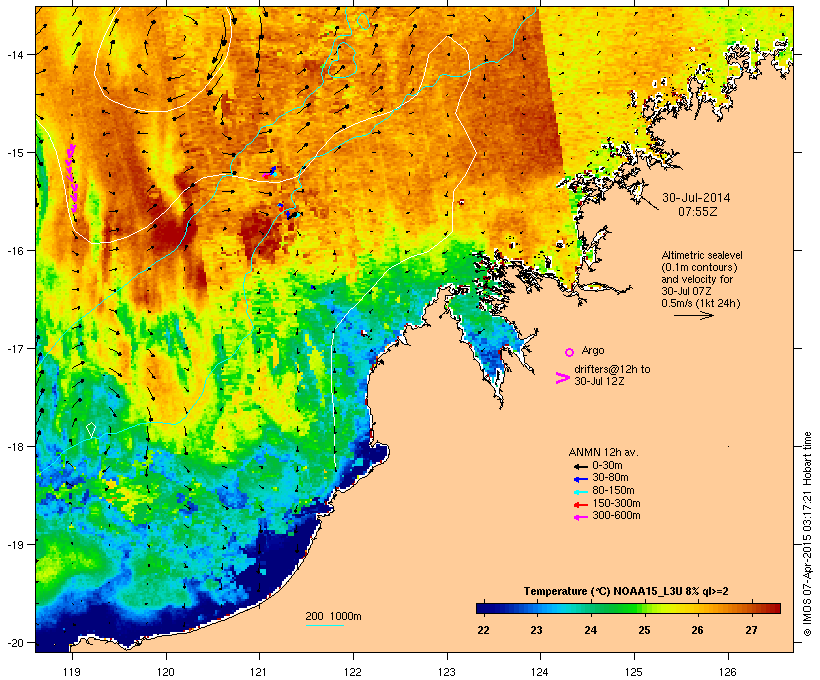Click the 'Argo' legend label

[593, 350]
